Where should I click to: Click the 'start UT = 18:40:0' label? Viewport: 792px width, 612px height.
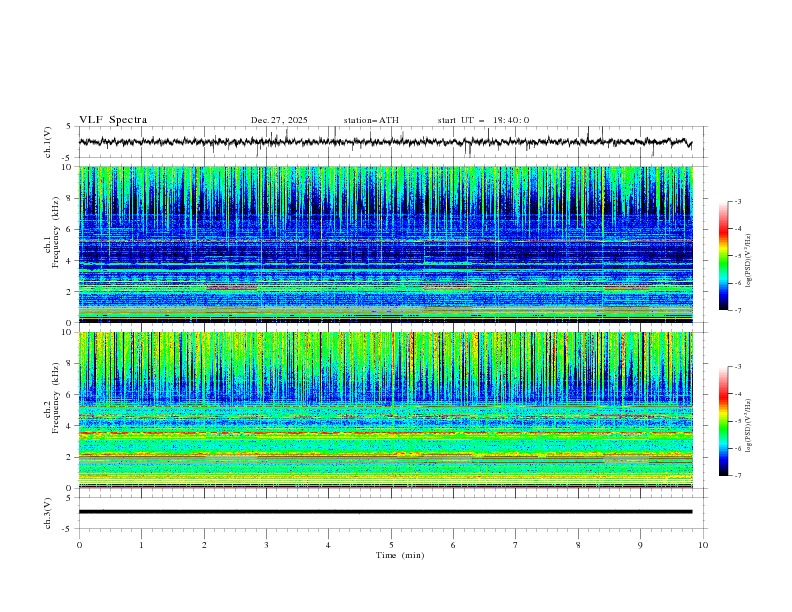(483, 120)
